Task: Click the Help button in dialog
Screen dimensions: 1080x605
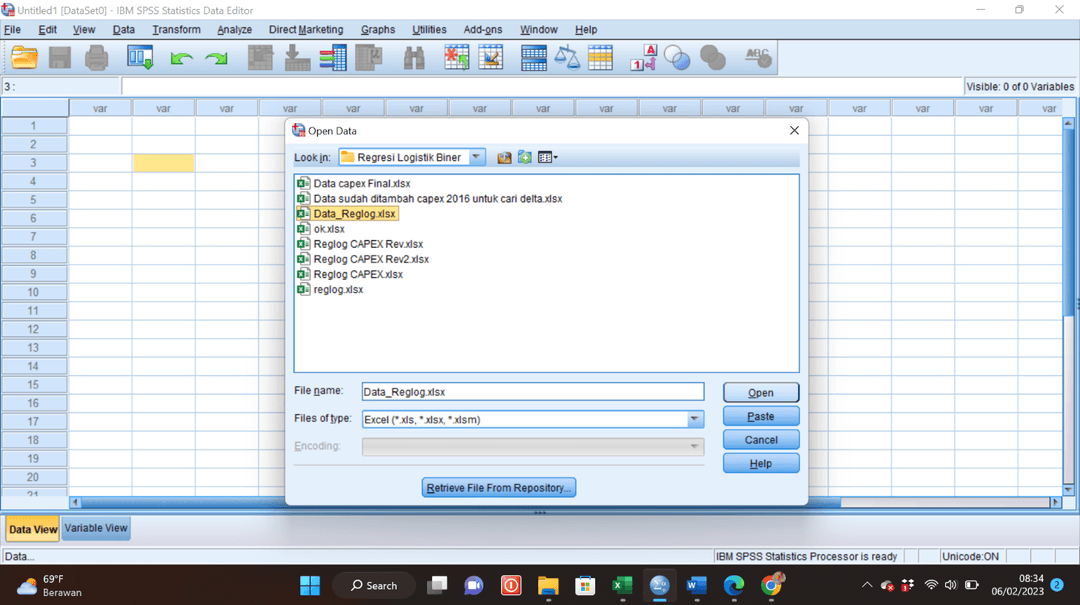Action: (x=761, y=464)
